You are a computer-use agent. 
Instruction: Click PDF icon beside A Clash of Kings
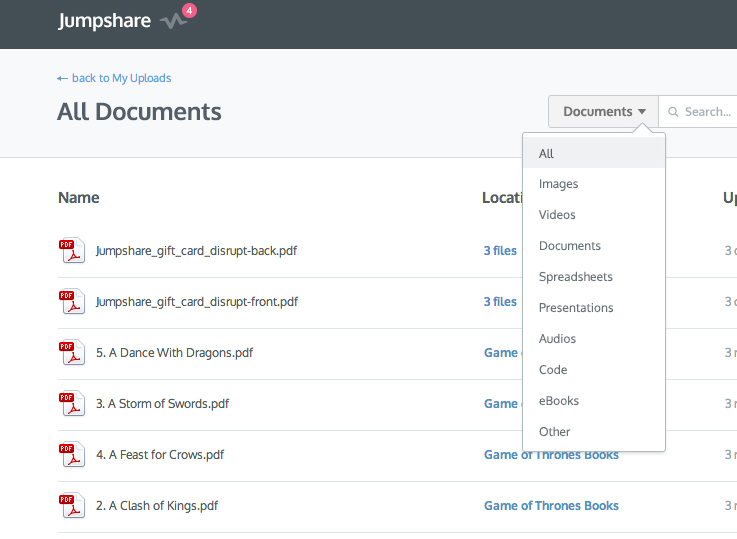coord(71,506)
